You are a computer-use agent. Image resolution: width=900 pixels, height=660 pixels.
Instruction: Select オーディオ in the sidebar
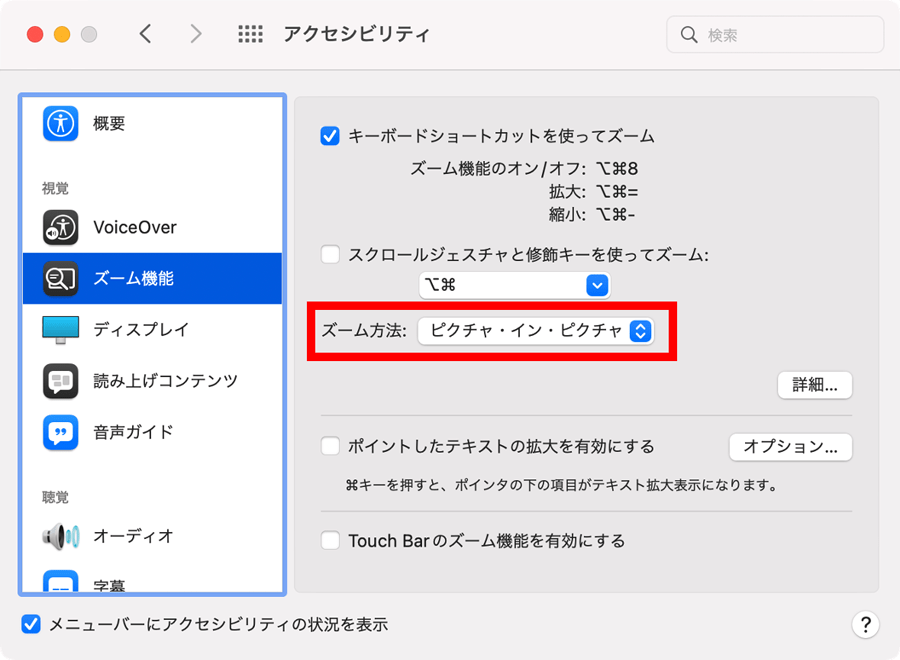[152, 536]
